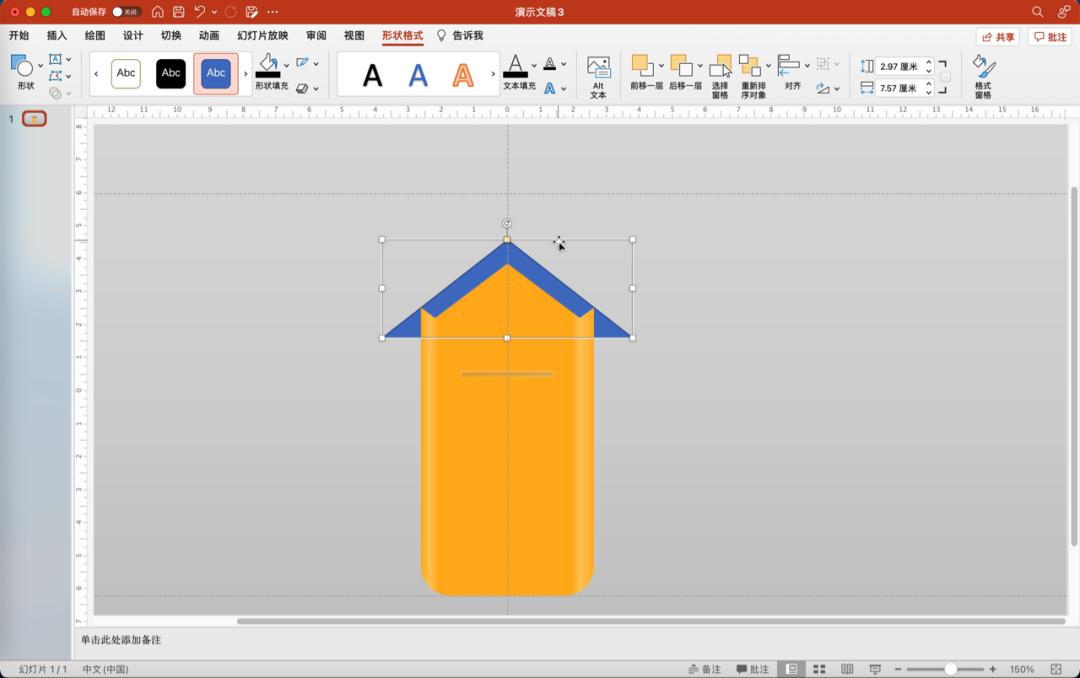
Task: Start slideshow from status bar icon
Action: click(x=875, y=669)
